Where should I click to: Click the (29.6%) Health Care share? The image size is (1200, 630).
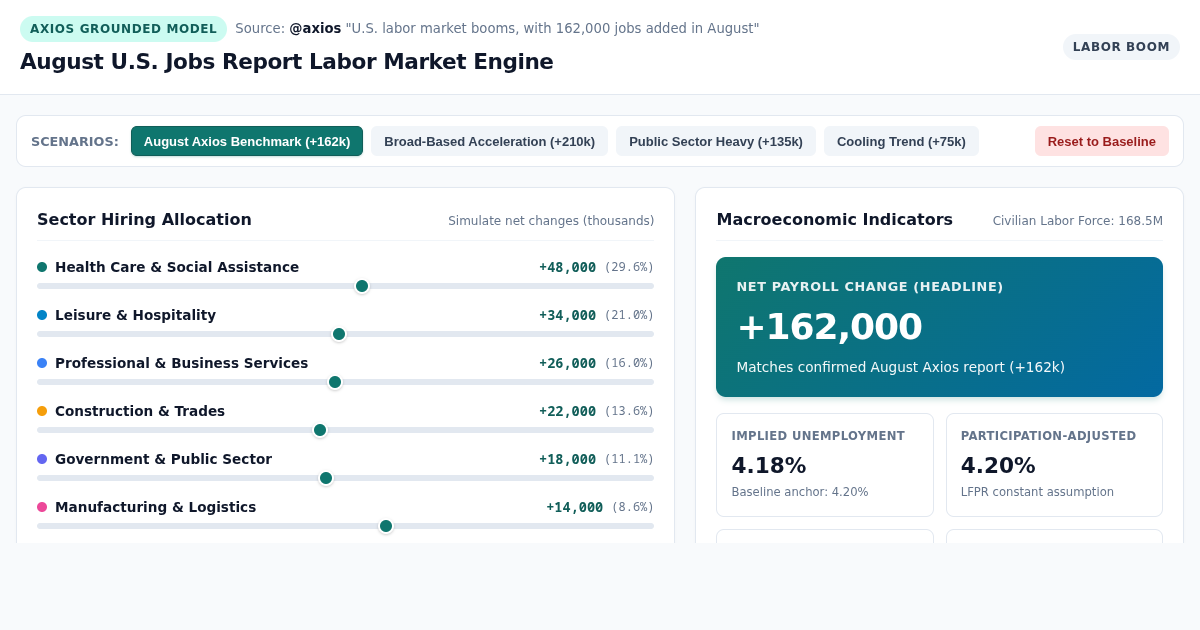click(x=629, y=267)
